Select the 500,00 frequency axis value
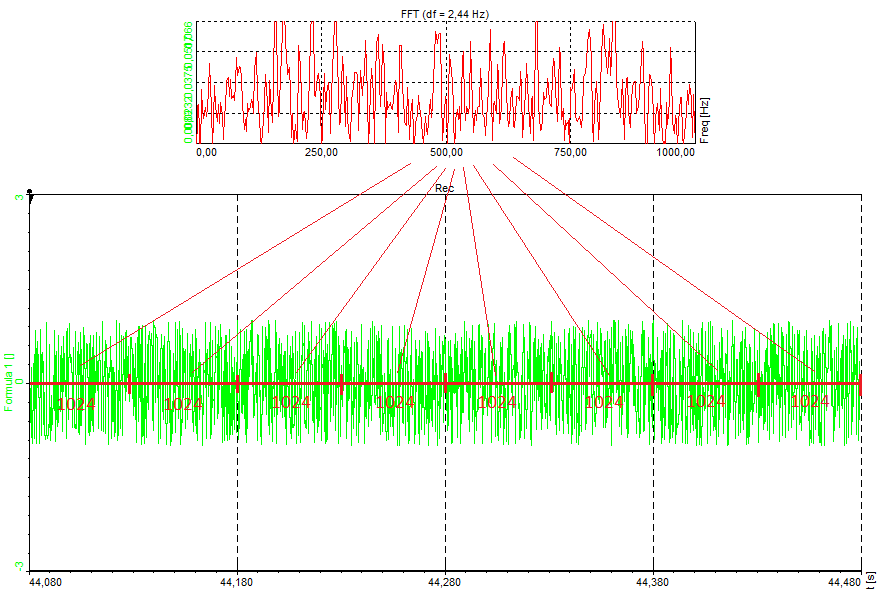The height and width of the screenshot is (601, 884). 447,152
